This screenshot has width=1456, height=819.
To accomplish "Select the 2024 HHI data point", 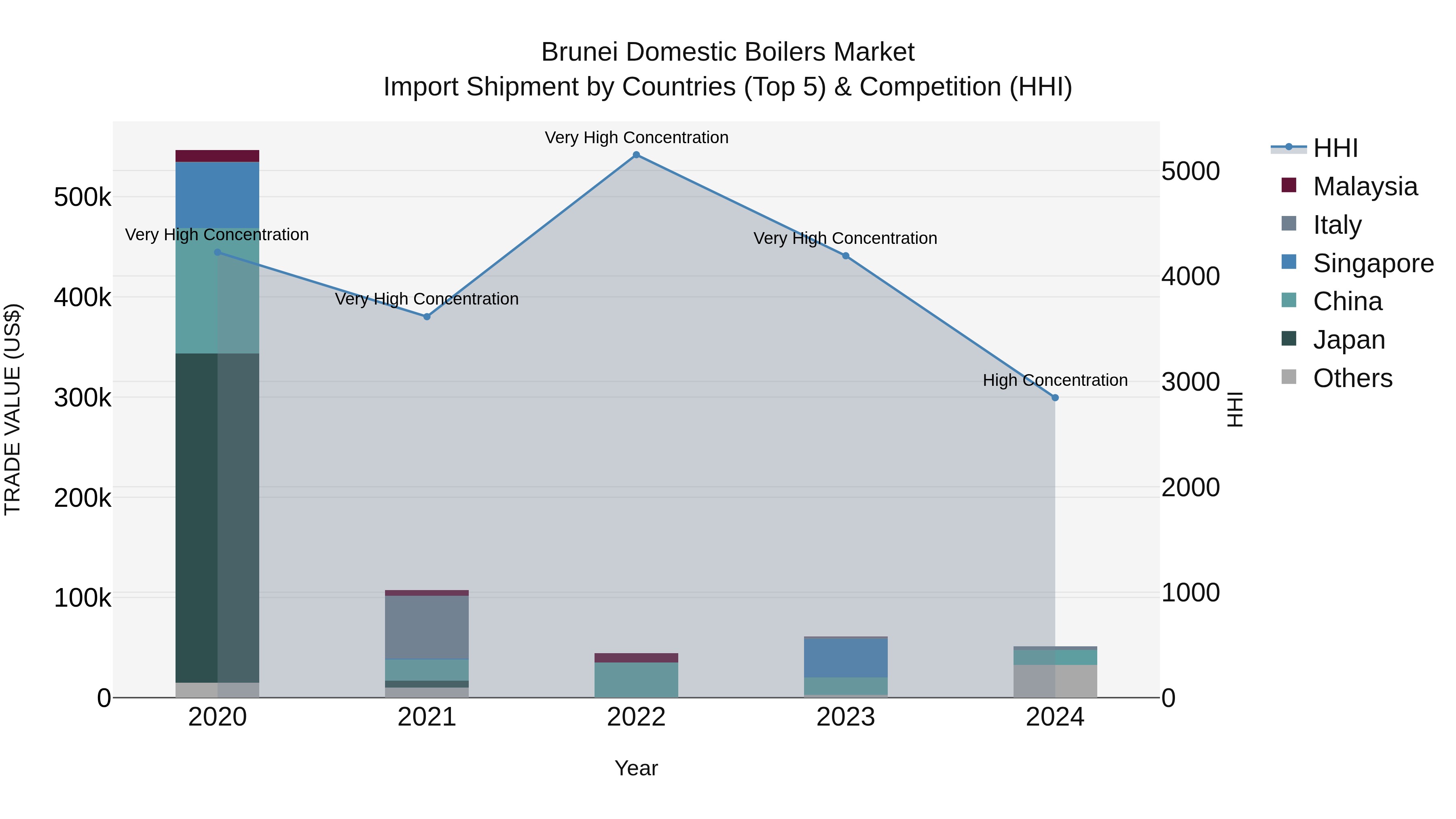I will point(1055,398).
